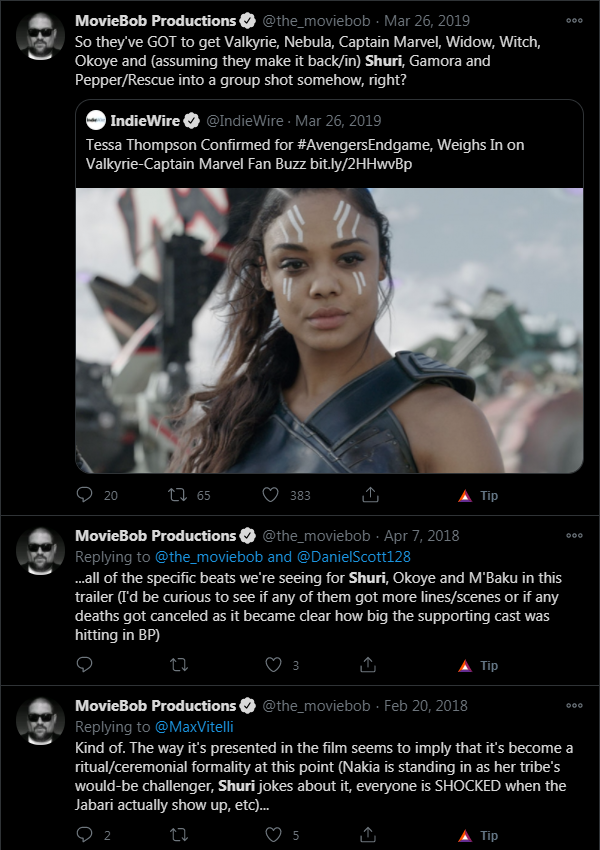
Task: Reply to the Feb 20, 2018 tweet
Action: point(85,834)
